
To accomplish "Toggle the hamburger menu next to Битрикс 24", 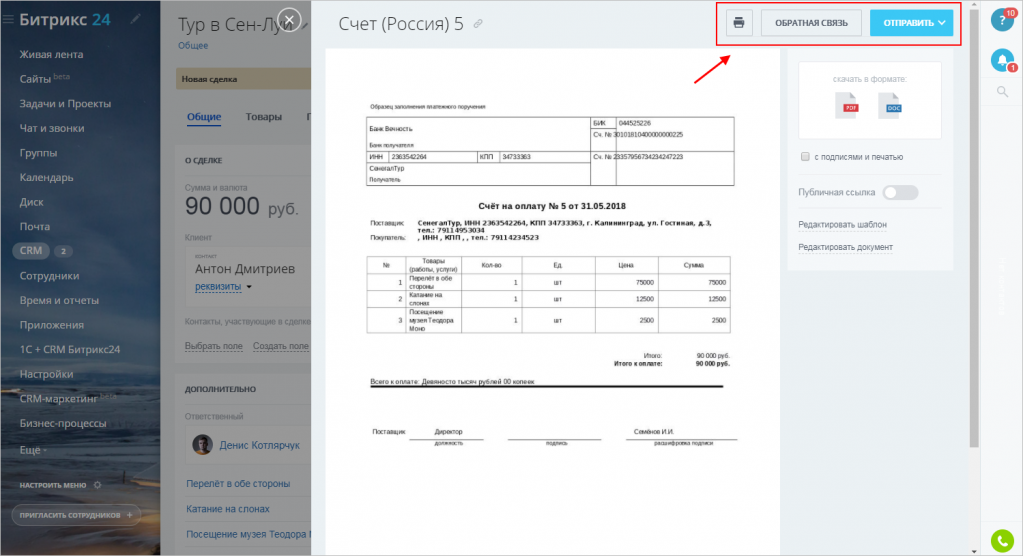I will click(x=8, y=20).
